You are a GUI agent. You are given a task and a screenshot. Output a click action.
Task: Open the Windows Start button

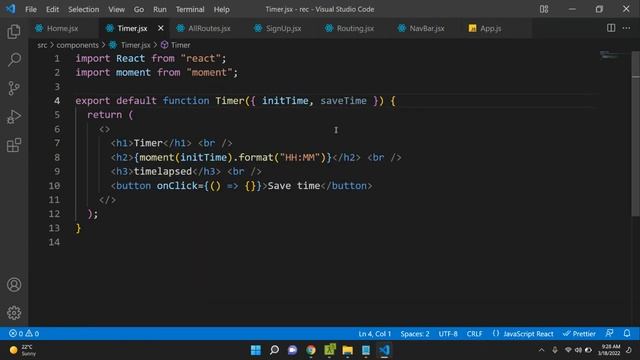point(256,350)
